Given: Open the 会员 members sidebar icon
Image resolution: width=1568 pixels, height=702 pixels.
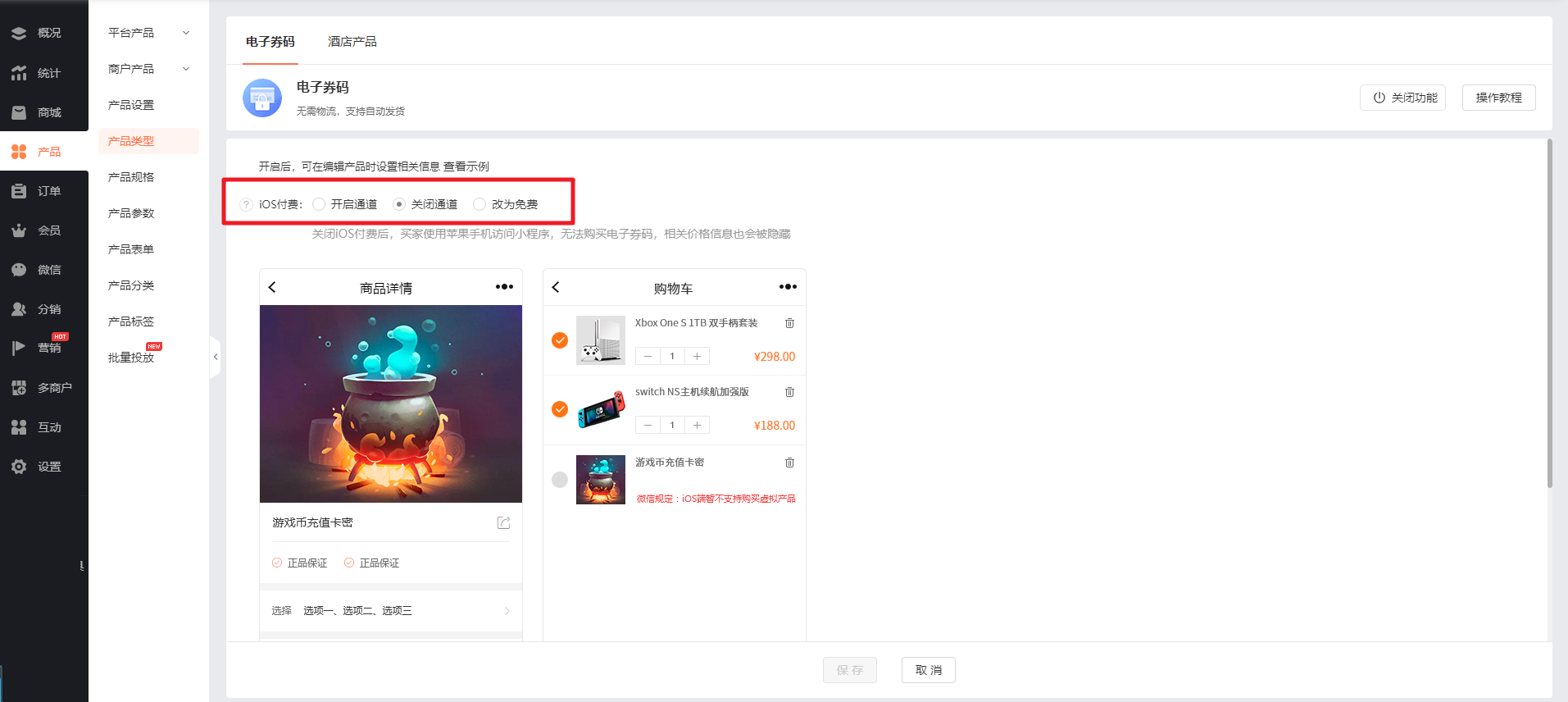Looking at the screenshot, I should pos(19,230).
